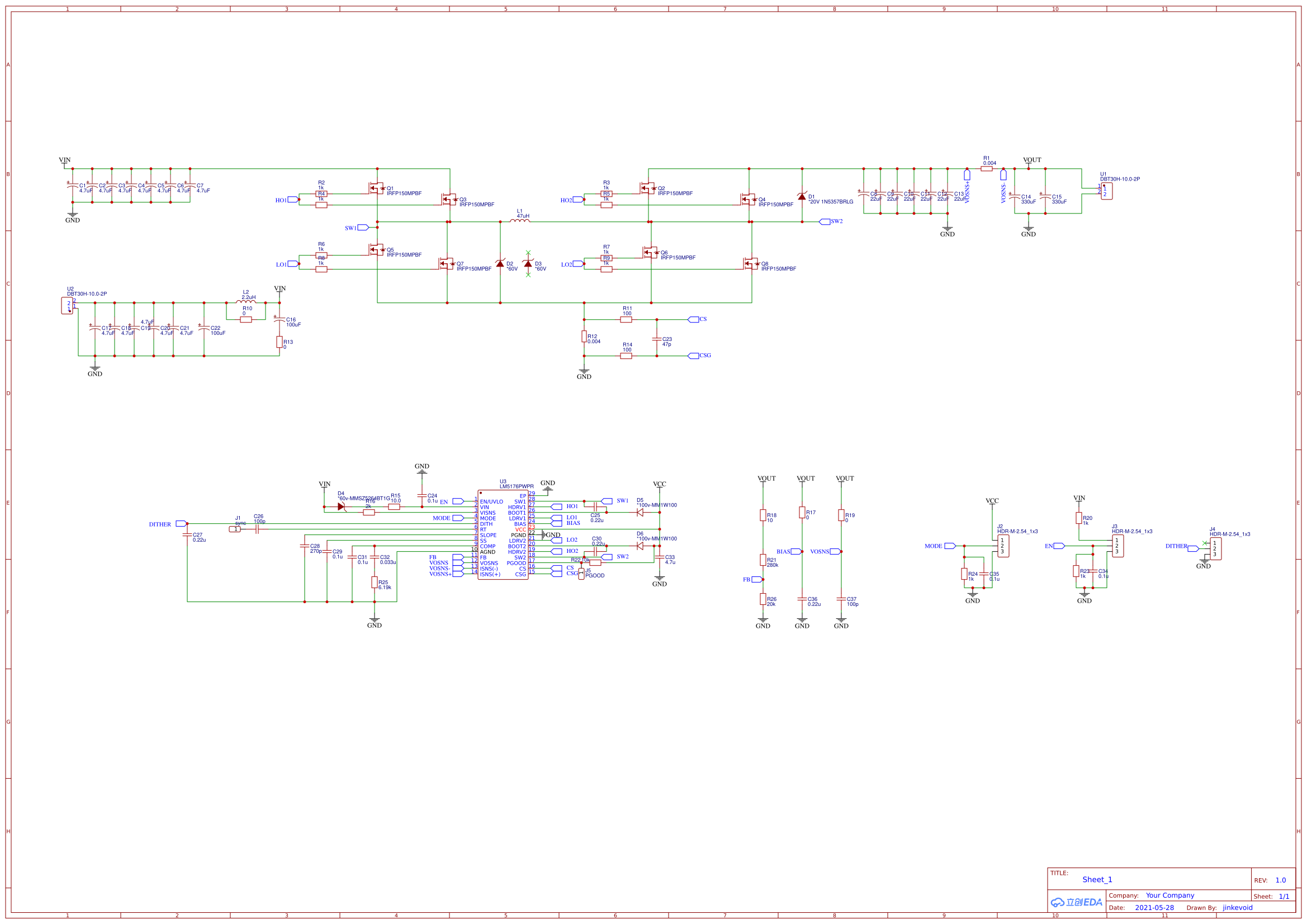Click the red VCC pin label on U3

point(520,529)
